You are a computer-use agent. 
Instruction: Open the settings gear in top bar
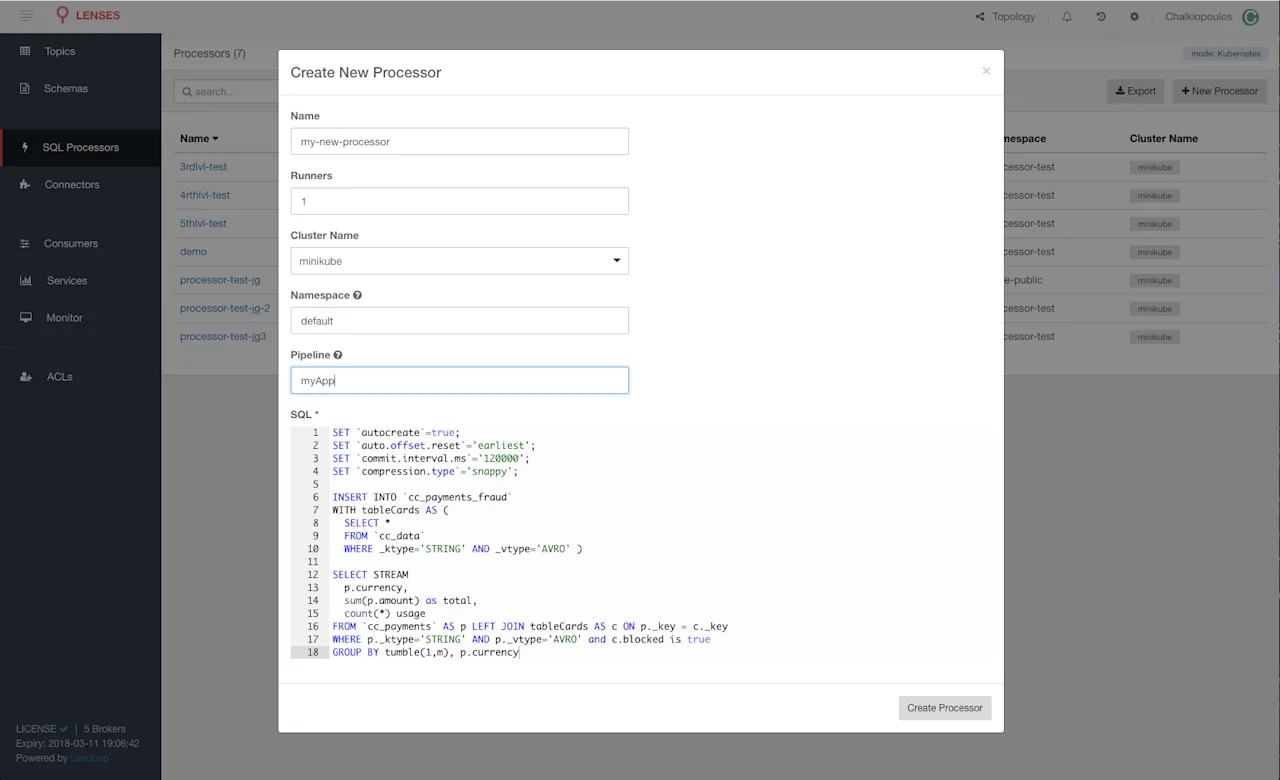(1133, 16)
